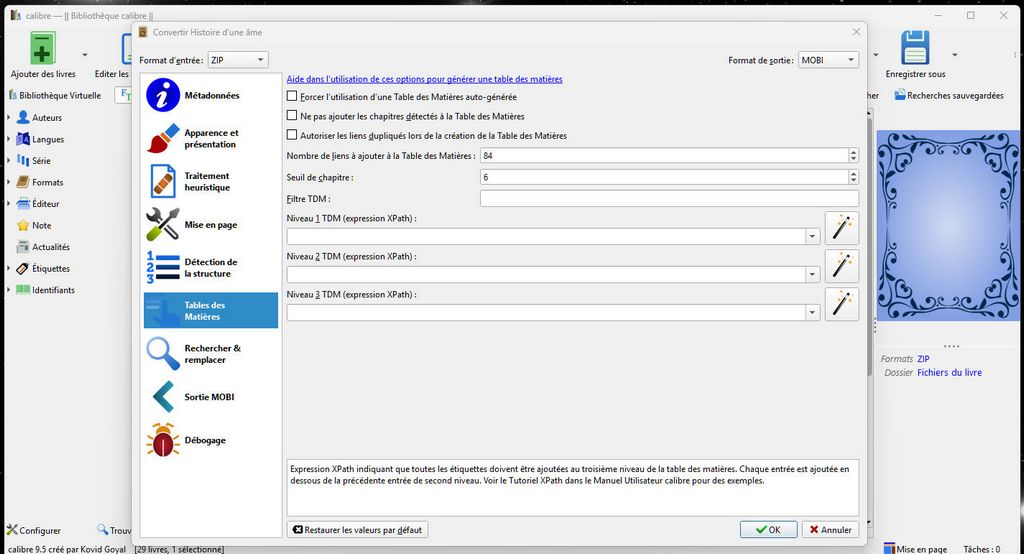Toggle 'Autoriser les liens dupliqués' checkbox
The height and width of the screenshot is (554, 1024).
292,135
